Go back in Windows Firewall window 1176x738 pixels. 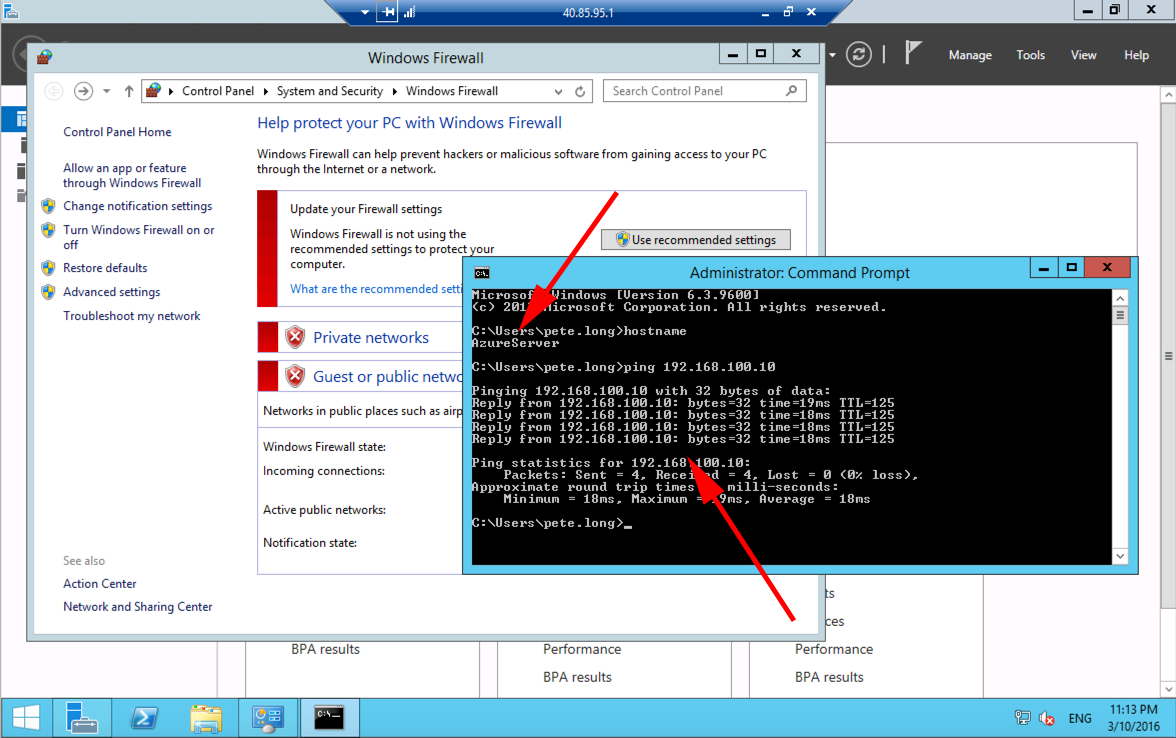click(53, 91)
